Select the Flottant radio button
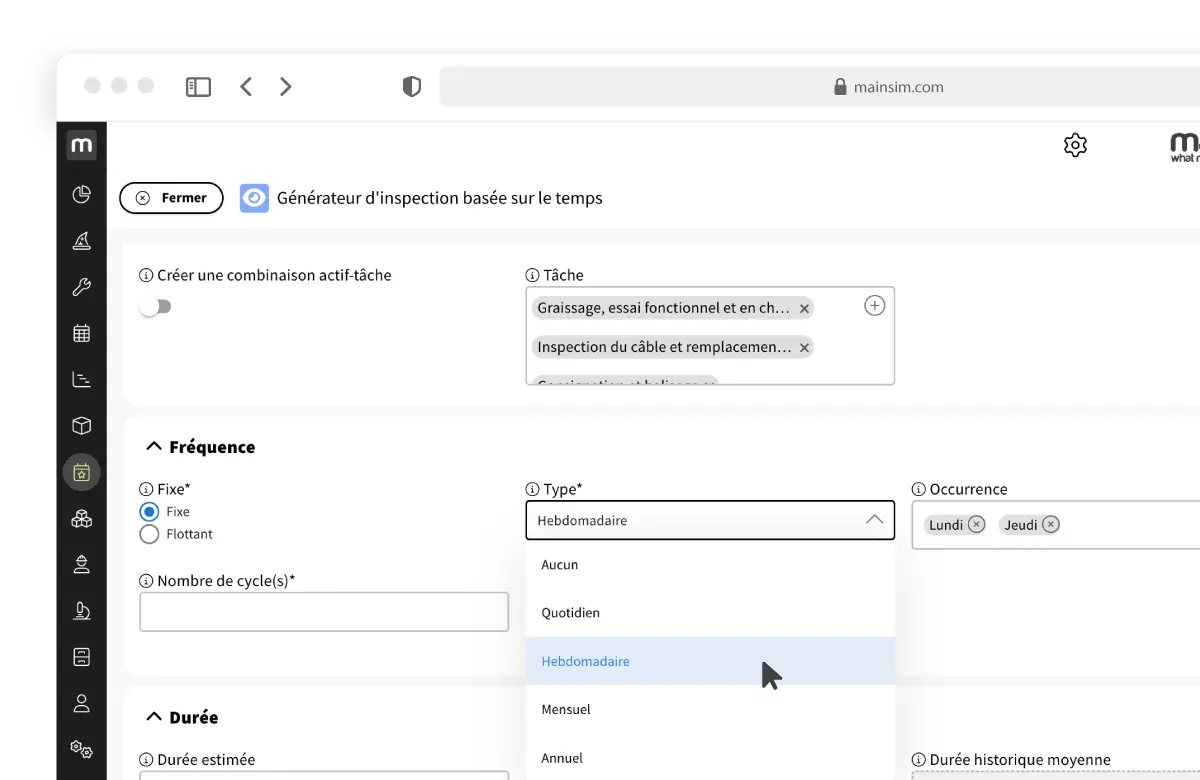Image resolution: width=1200 pixels, height=780 pixels. click(149, 534)
